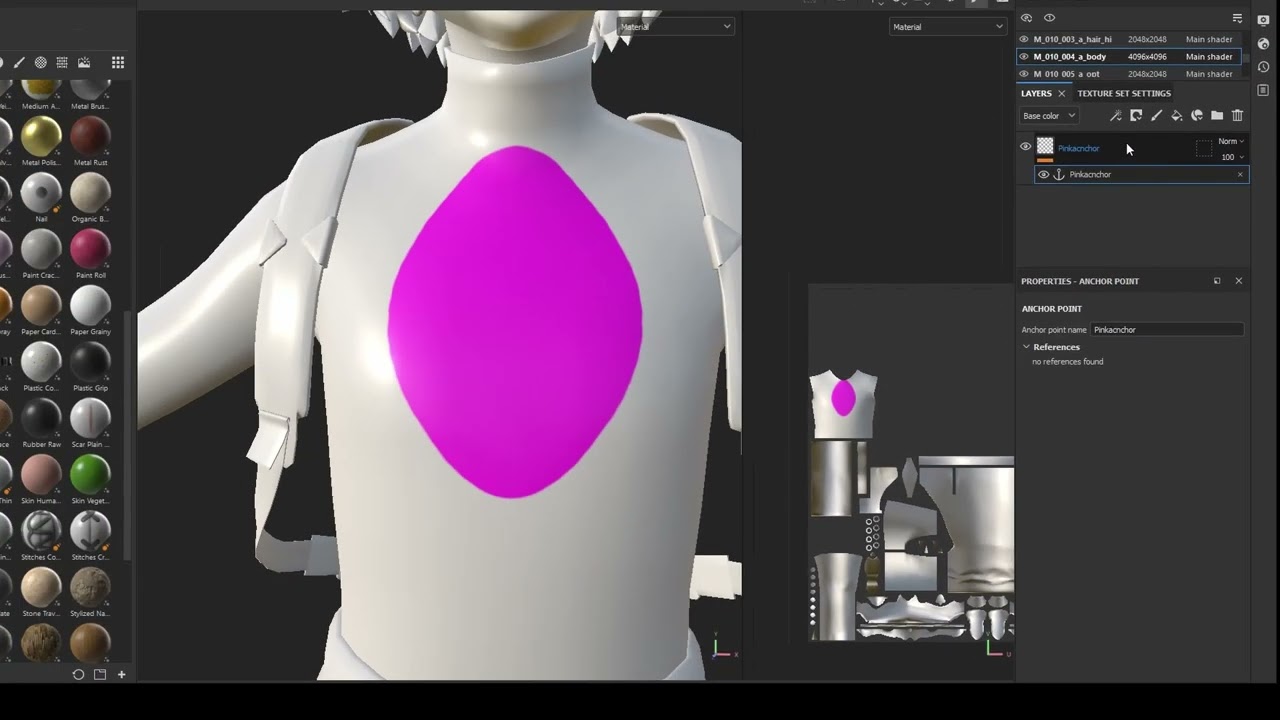1280x720 pixels.
Task: Open the layer opacity 100 dropdown
Action: (x=1232, y=157)
